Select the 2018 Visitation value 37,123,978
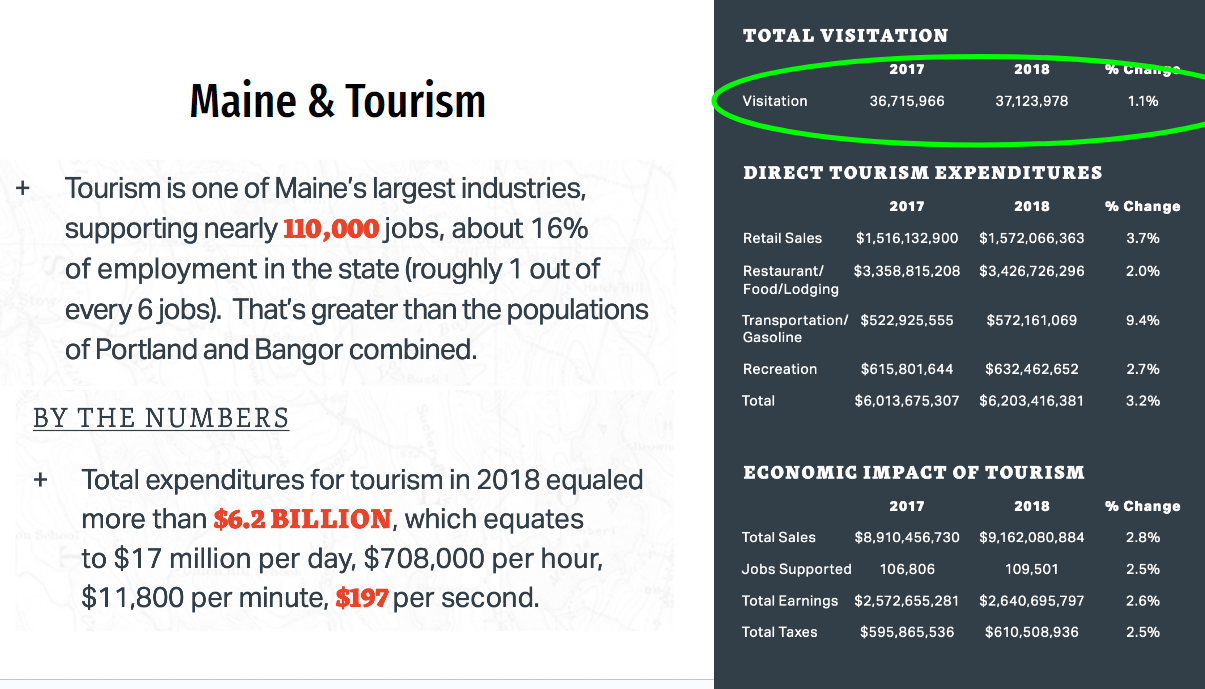 [1031, 101]
